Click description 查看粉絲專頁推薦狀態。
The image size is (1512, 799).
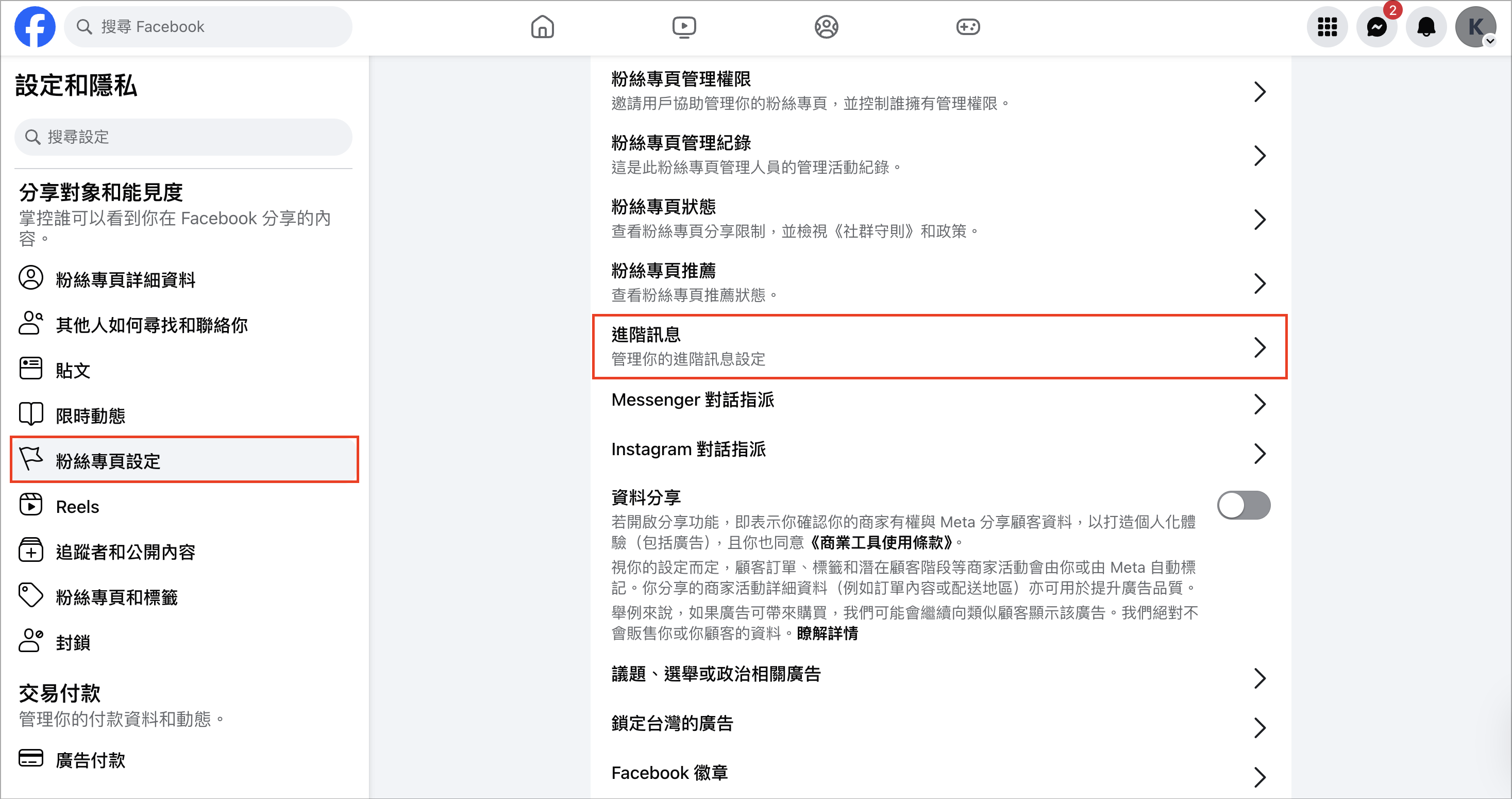[694, 295]
